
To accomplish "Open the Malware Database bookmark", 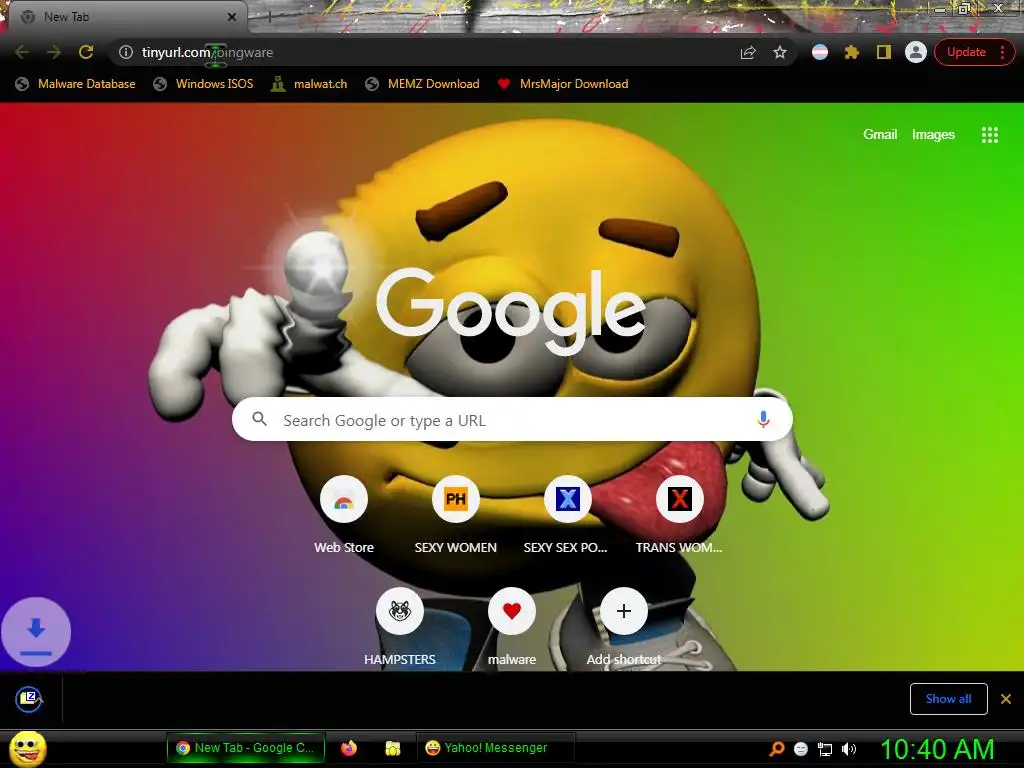I will (x=76, y=84).
